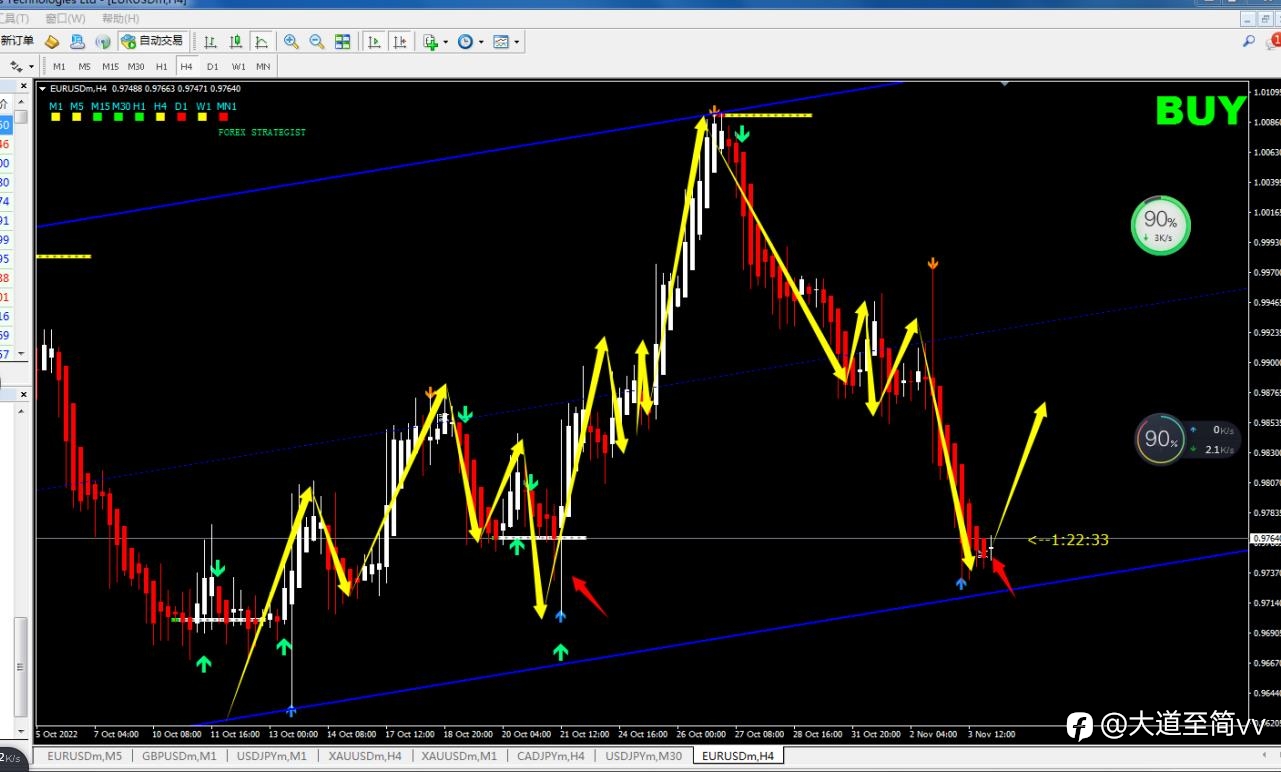Viewport: 1281px width, 772px height.
Task: Select the active H4 timeframe button
Action: [x=186, y=67]
